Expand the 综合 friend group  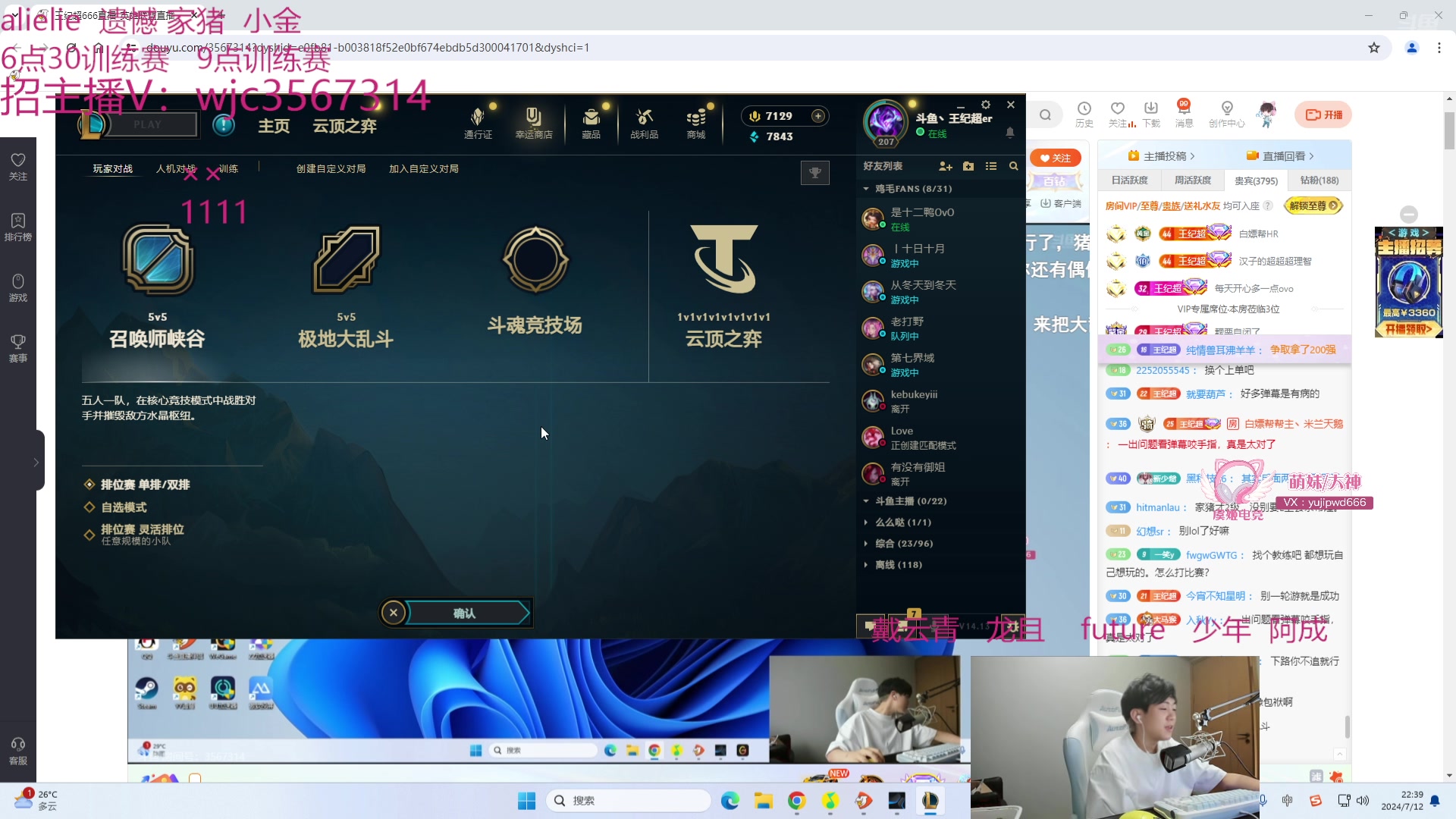(x=866, y=544)
